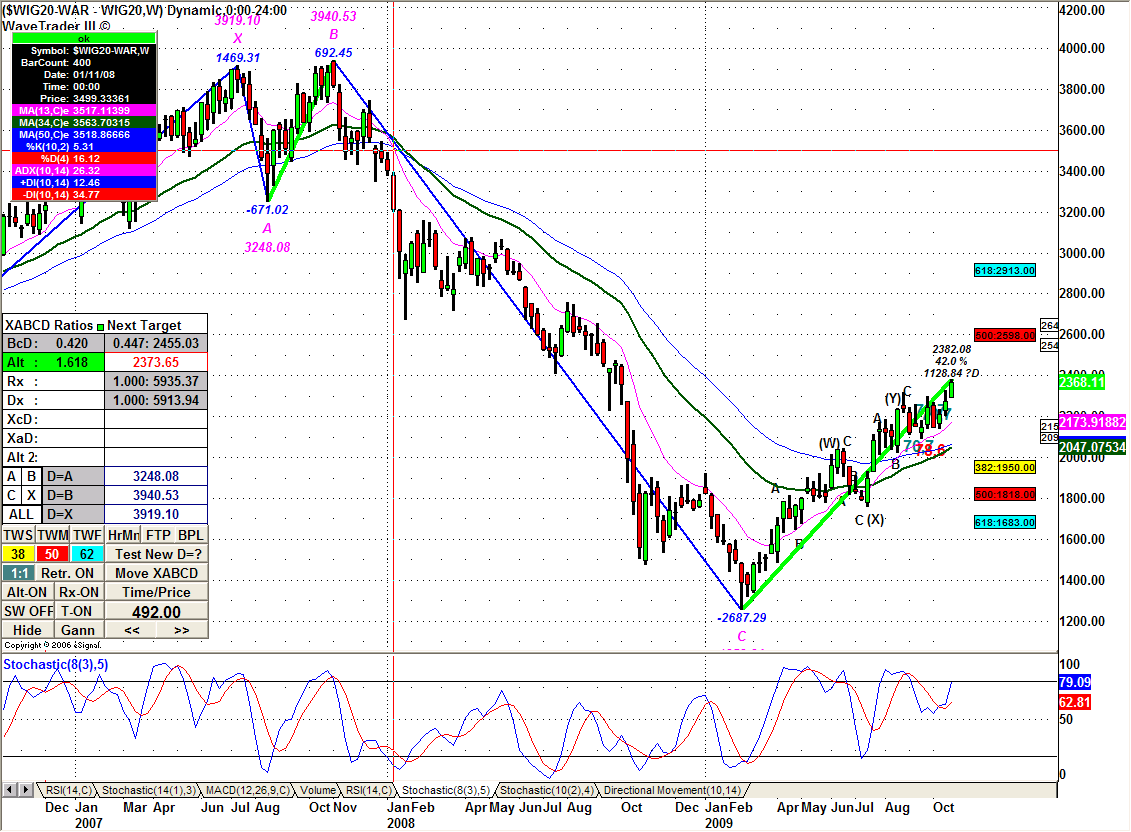Click the A point selector box
The width and height of the screenshot is (1131, 832).
[11, 477]
